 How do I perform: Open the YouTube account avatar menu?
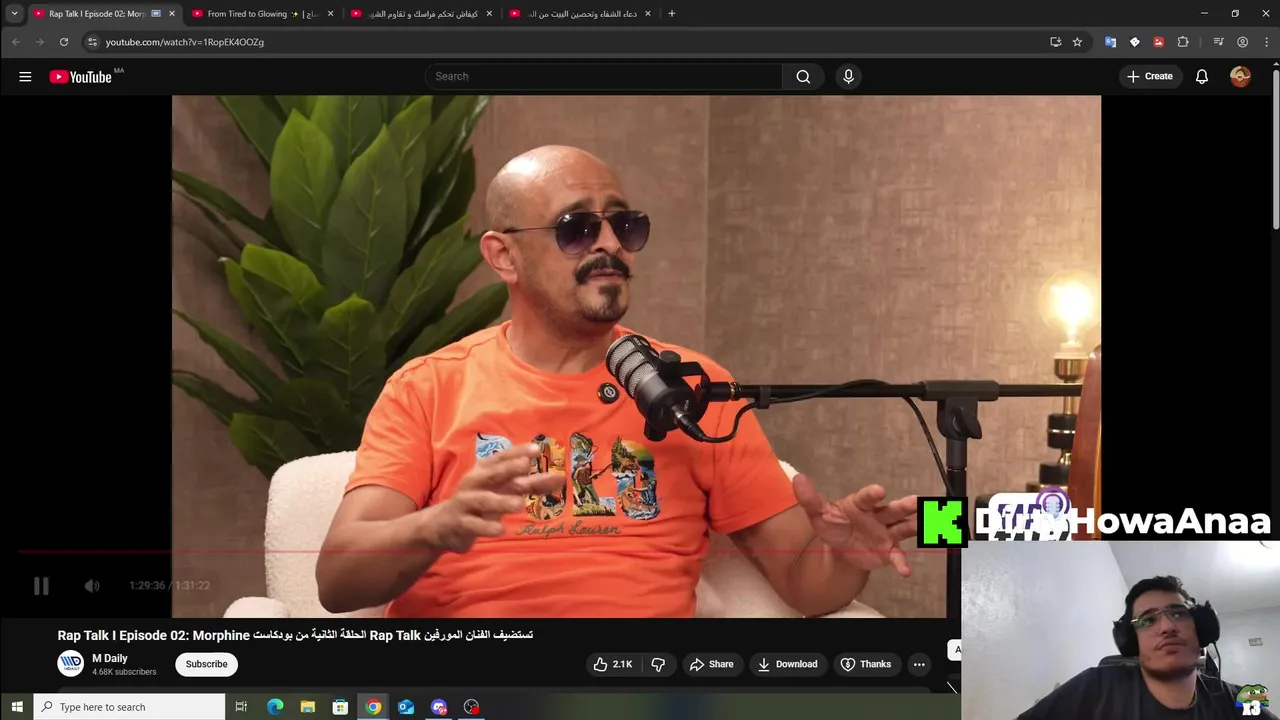pos(1240,77)
